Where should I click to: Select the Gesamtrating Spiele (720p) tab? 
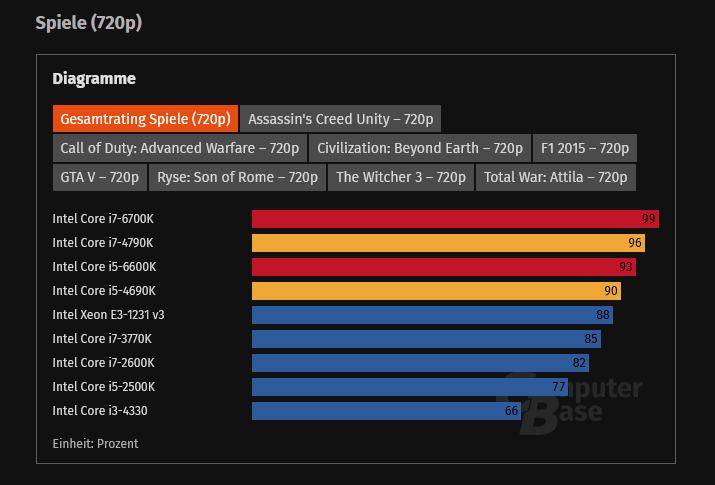[146, 119]
